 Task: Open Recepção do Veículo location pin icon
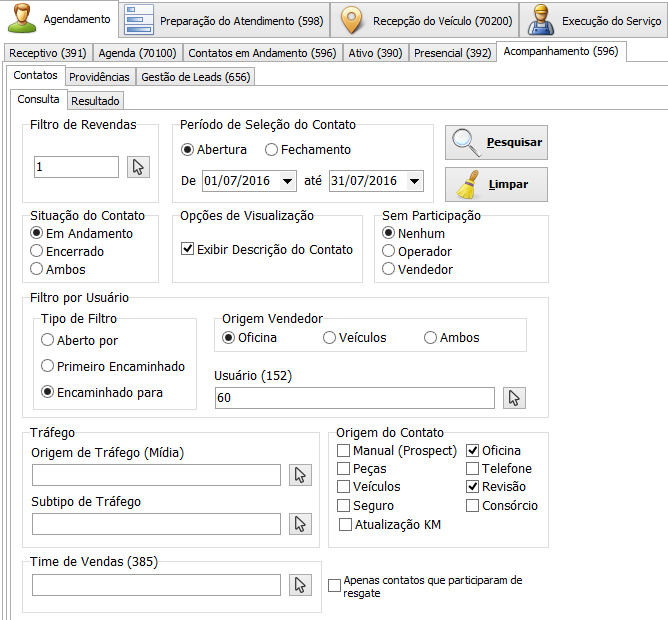coord(350,20)
